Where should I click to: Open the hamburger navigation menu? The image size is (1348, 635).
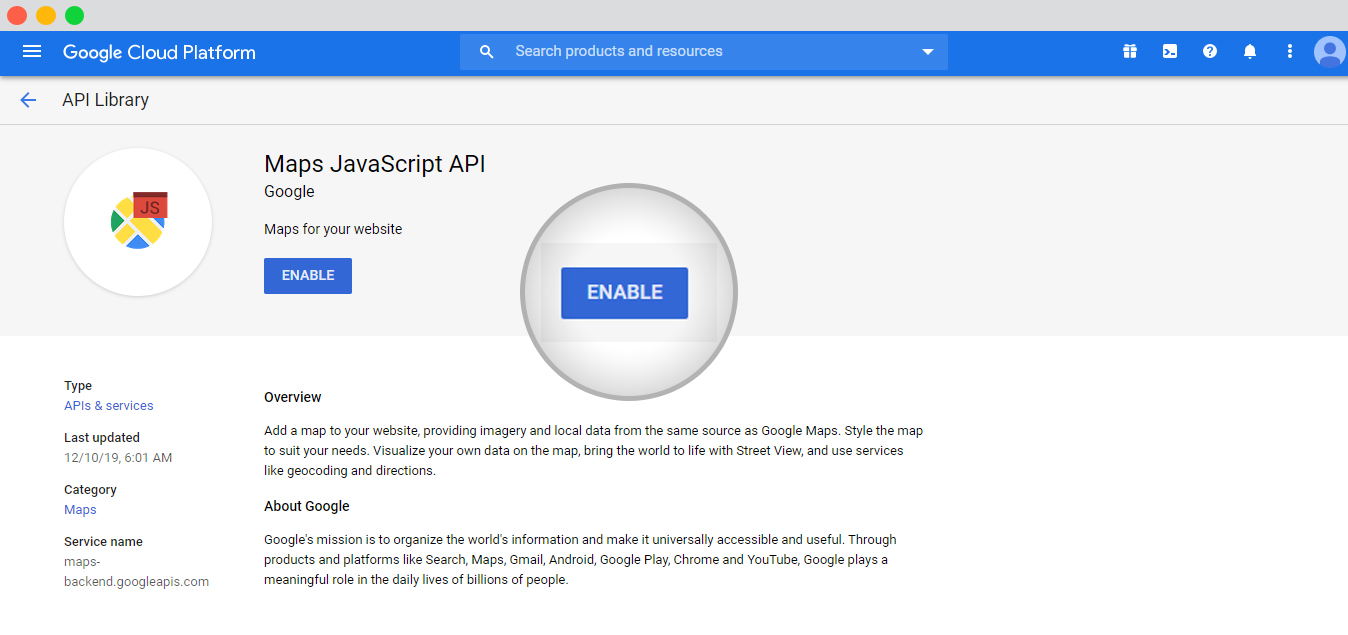point(32,51)
